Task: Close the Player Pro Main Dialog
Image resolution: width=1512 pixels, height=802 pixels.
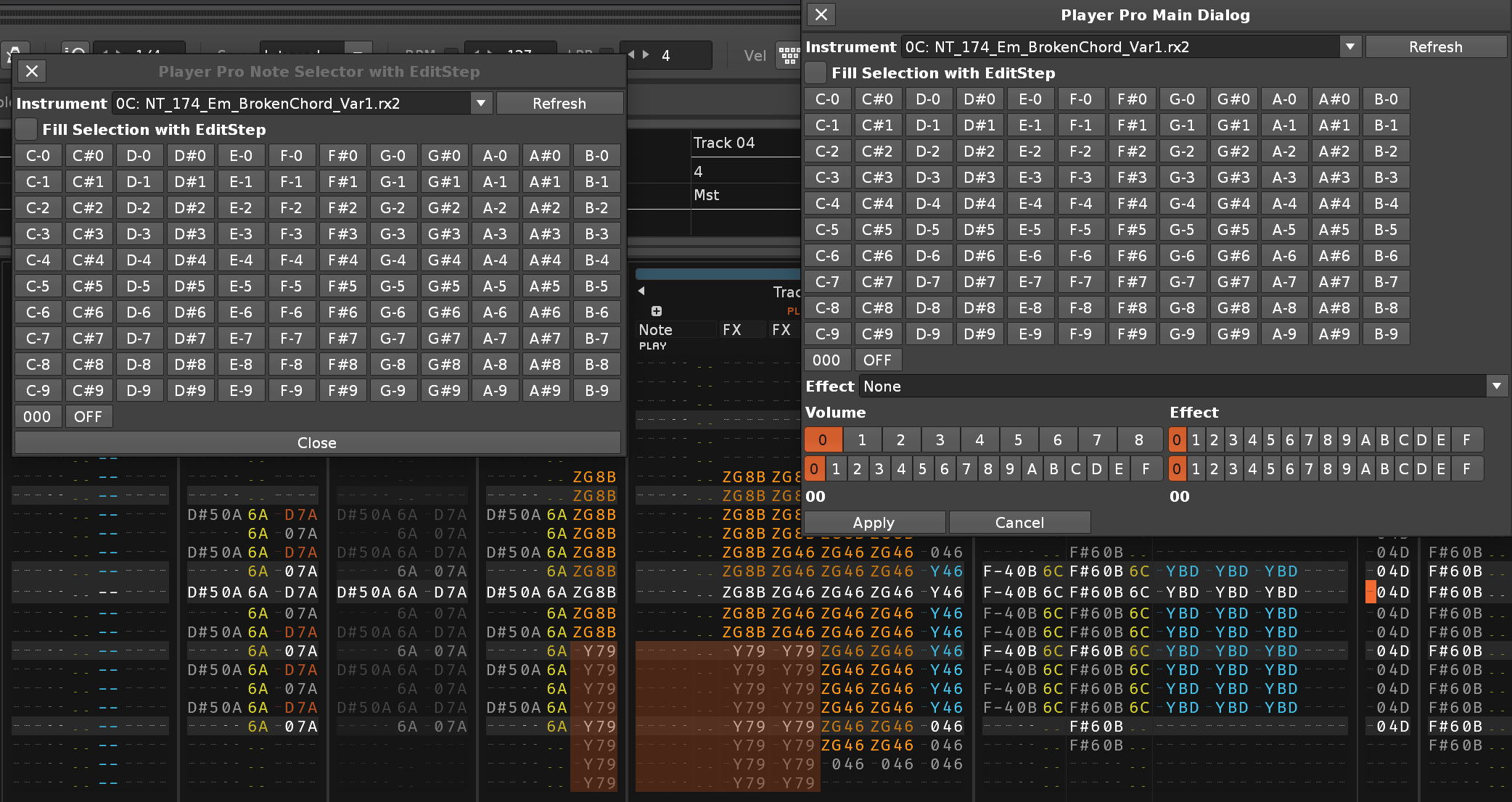Action: [x=821, y=15]
